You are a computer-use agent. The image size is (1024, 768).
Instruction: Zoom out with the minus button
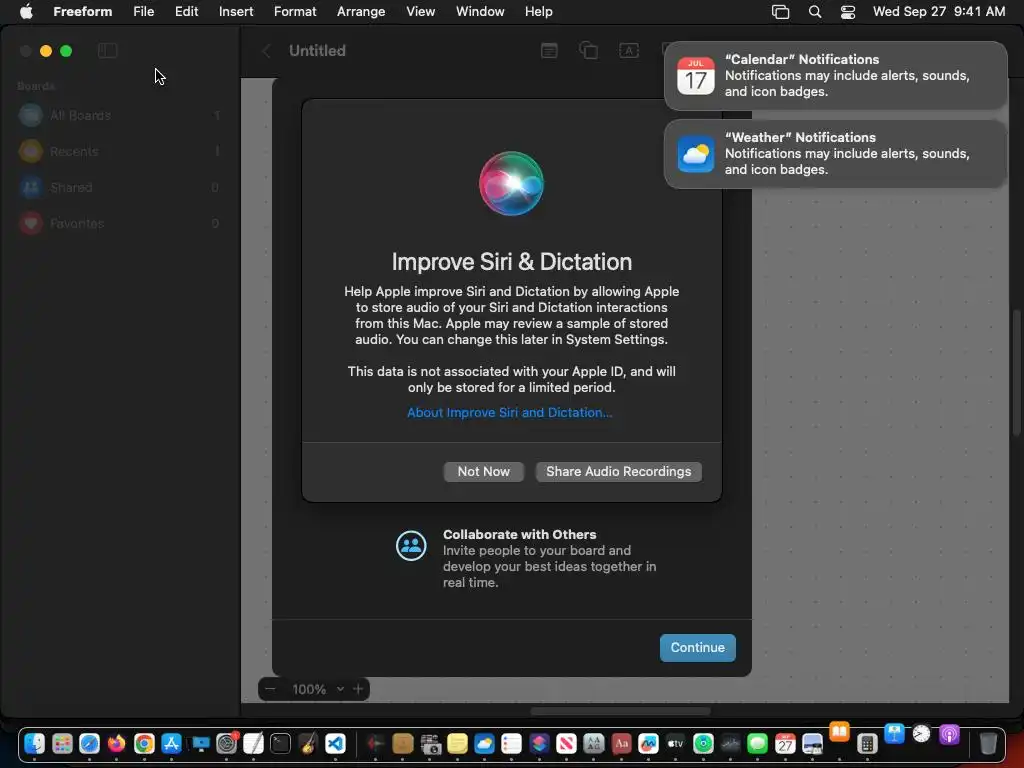(270, 689)
